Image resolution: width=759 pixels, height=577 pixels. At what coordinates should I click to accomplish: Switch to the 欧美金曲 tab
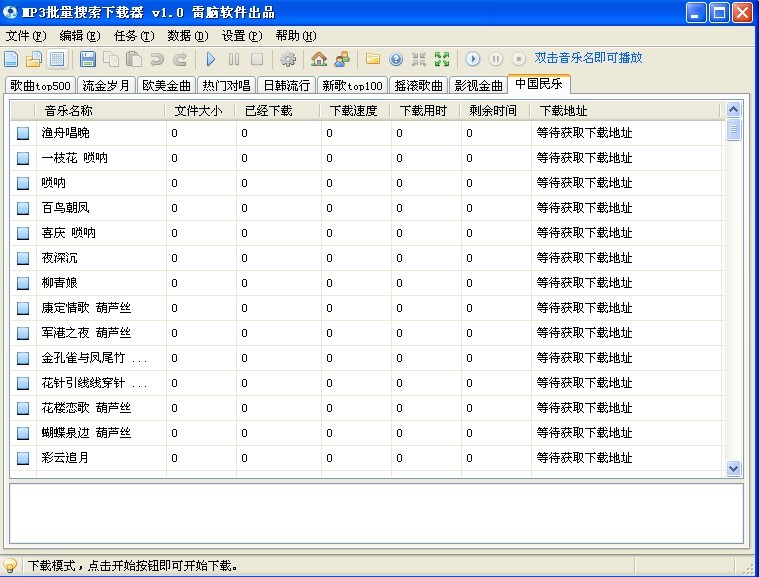[166, 86]
